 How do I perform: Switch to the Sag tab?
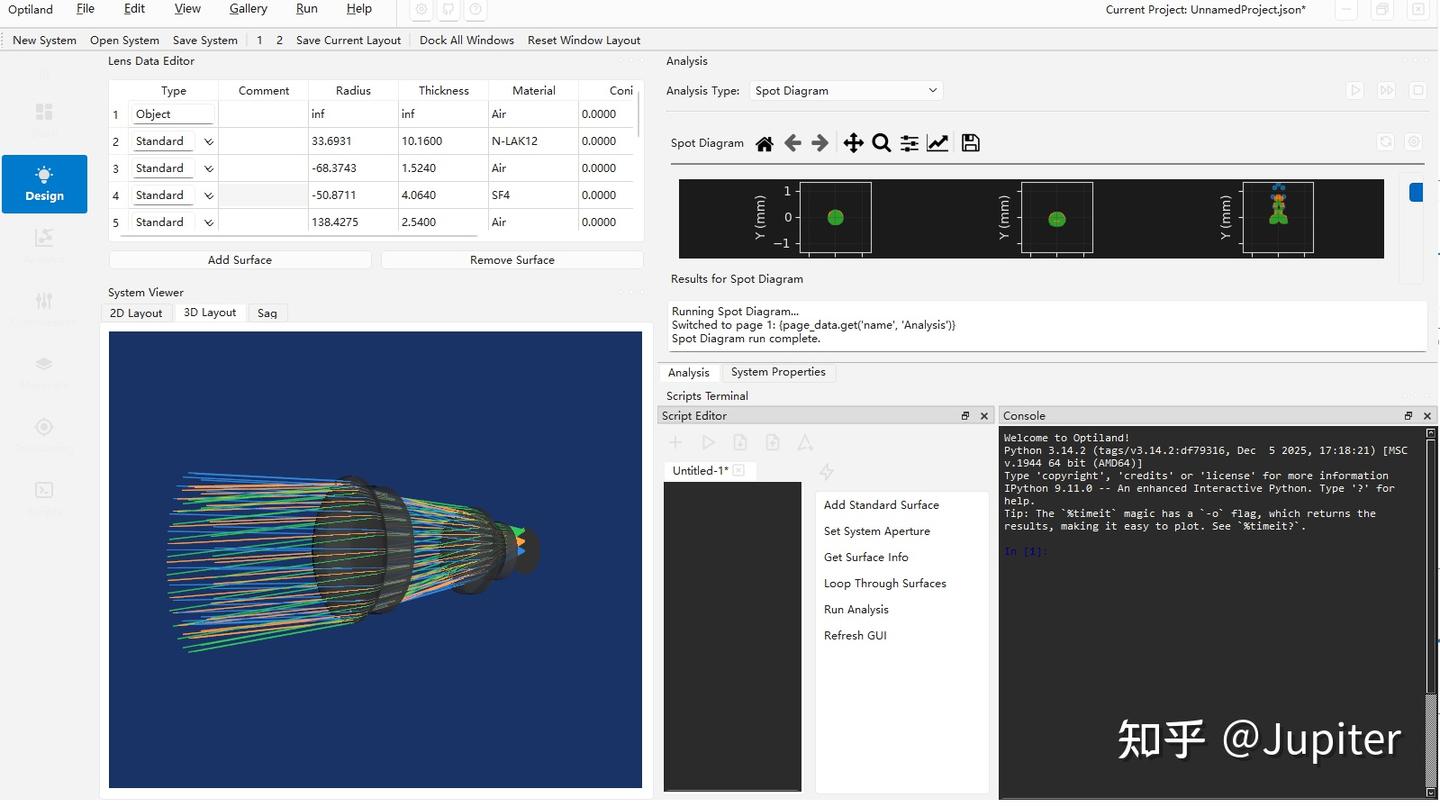[x=267, y=313]
